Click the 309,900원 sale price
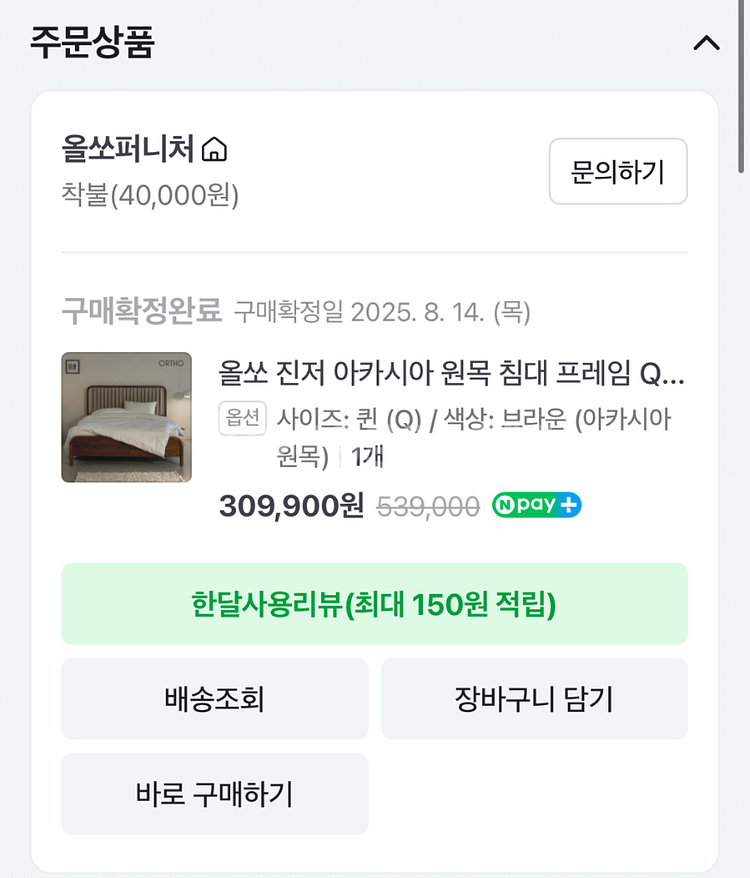 [291, 506]
